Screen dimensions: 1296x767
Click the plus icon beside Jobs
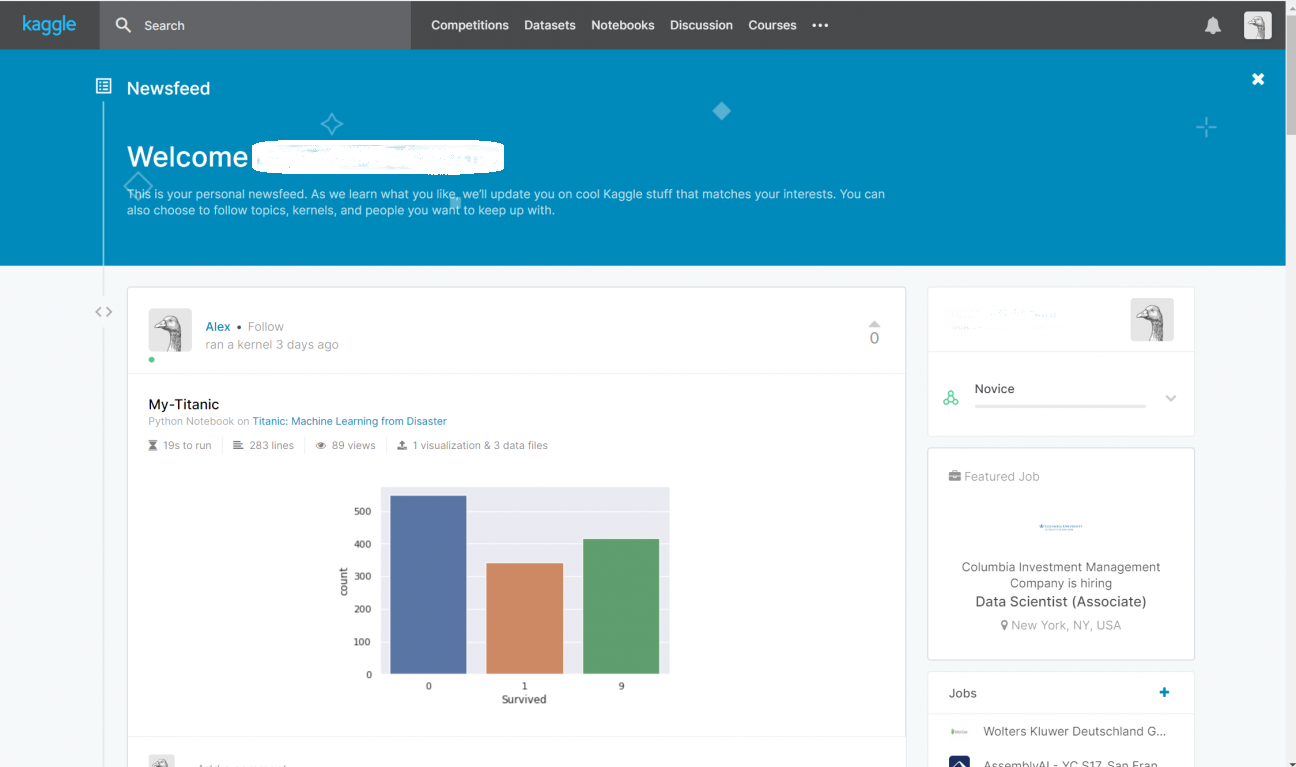(1164, 692)
